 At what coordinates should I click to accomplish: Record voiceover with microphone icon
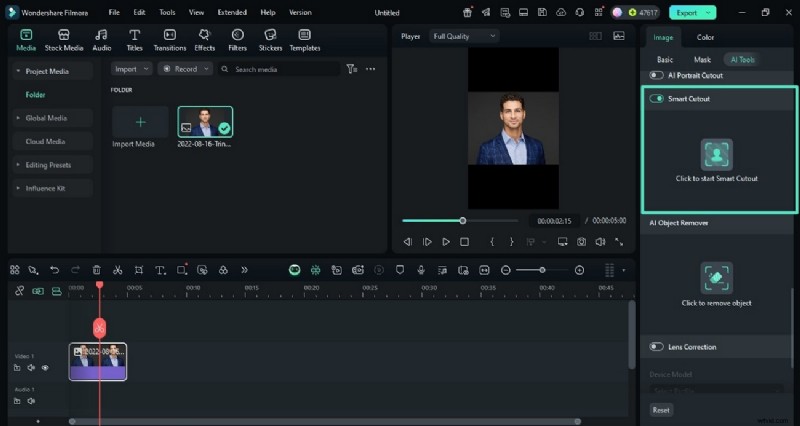coord(421,270)
